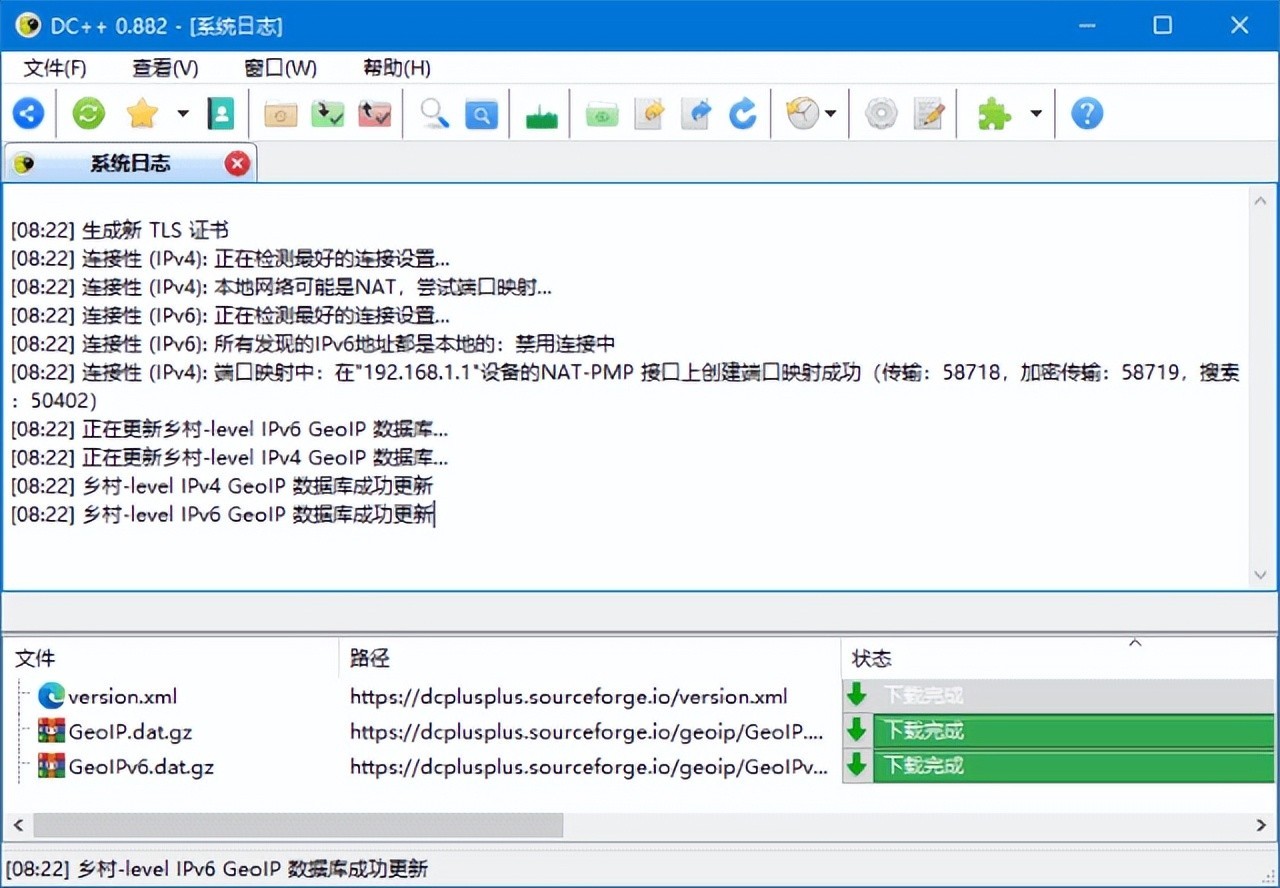Click the green Reconnect toolbar icon
The height and width of the screenshot is (888, 1280).
(88, 114)
